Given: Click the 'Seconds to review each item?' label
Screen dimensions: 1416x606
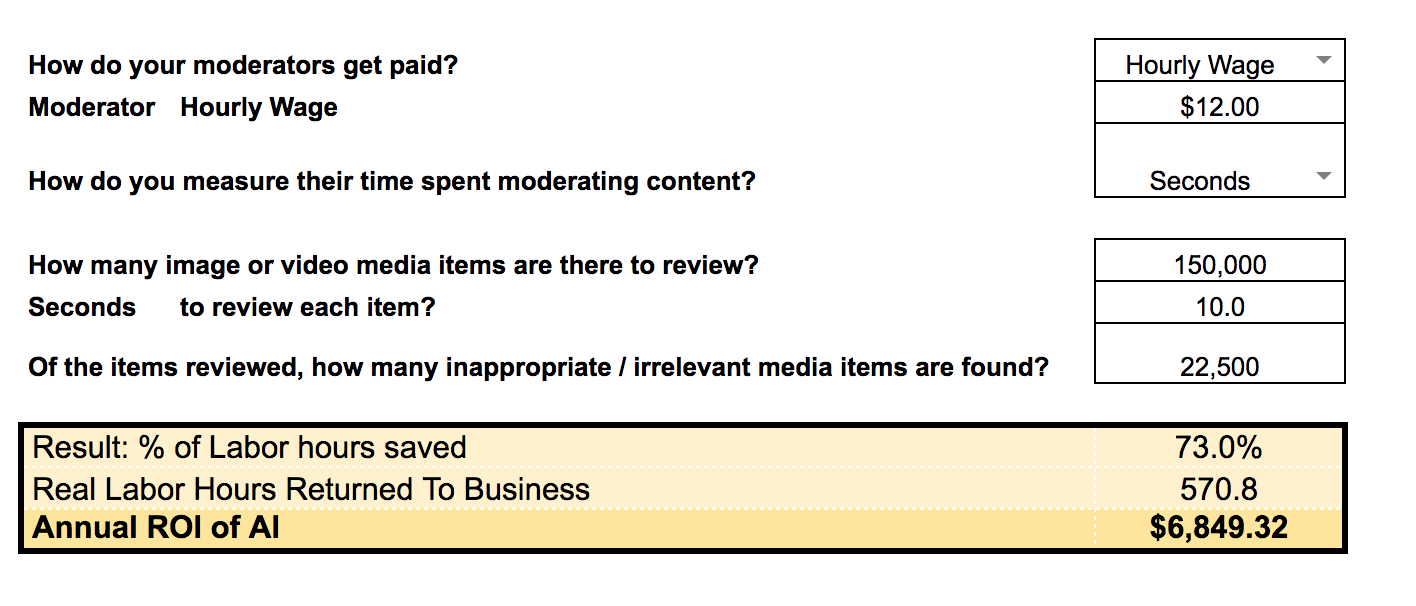Looking at the screenshot, I should [232, 307].
